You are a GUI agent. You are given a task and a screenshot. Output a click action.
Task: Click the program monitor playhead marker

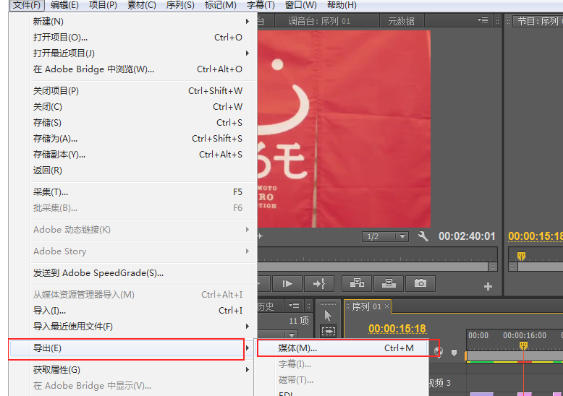(521, 256)
